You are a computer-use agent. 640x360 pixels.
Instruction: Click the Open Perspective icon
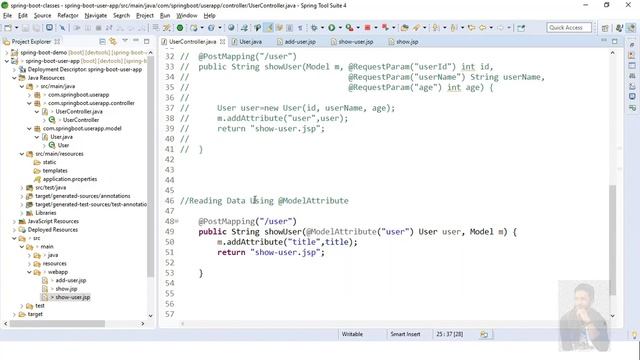[605, 28]
